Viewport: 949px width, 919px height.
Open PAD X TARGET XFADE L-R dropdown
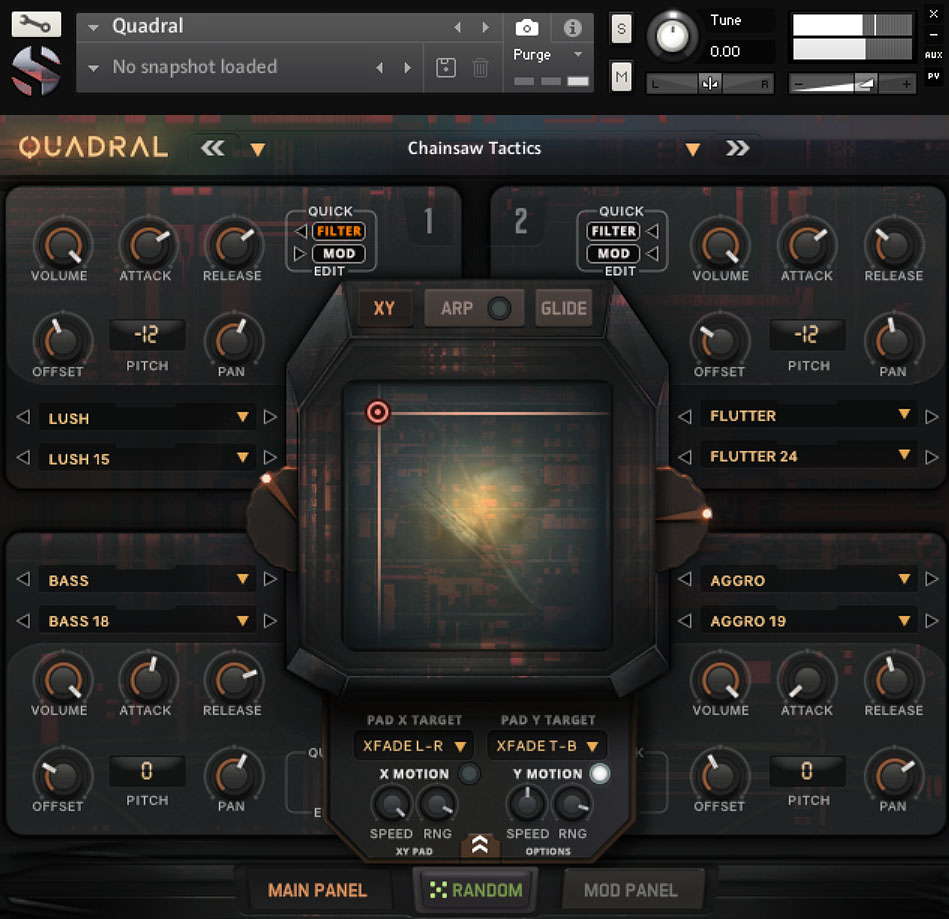(x=413, y=746)
